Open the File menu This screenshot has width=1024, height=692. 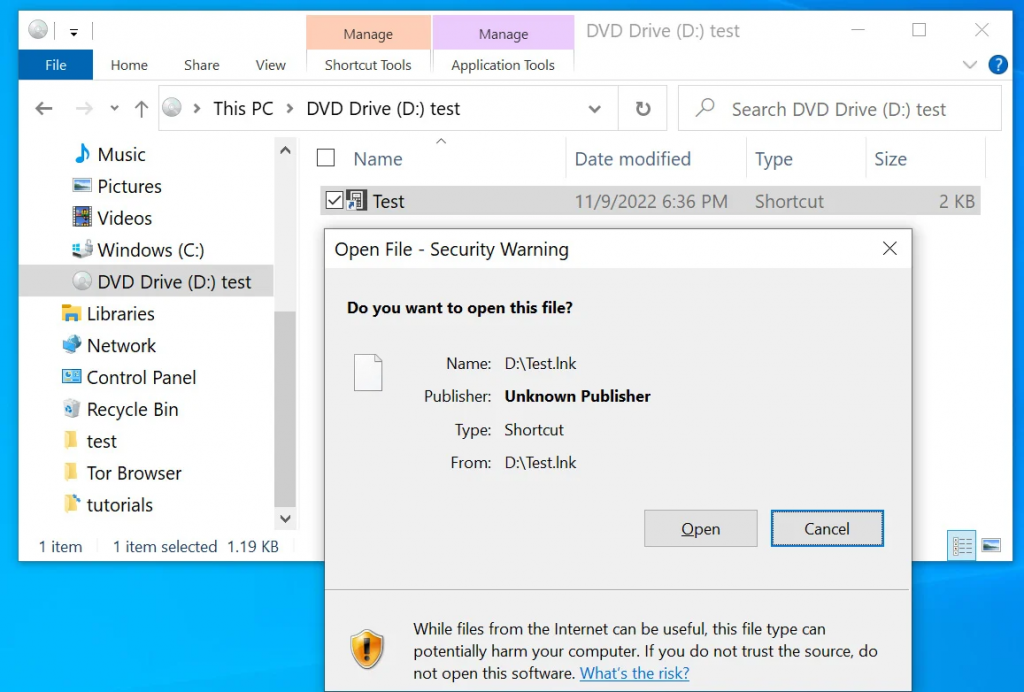(56, 65)
